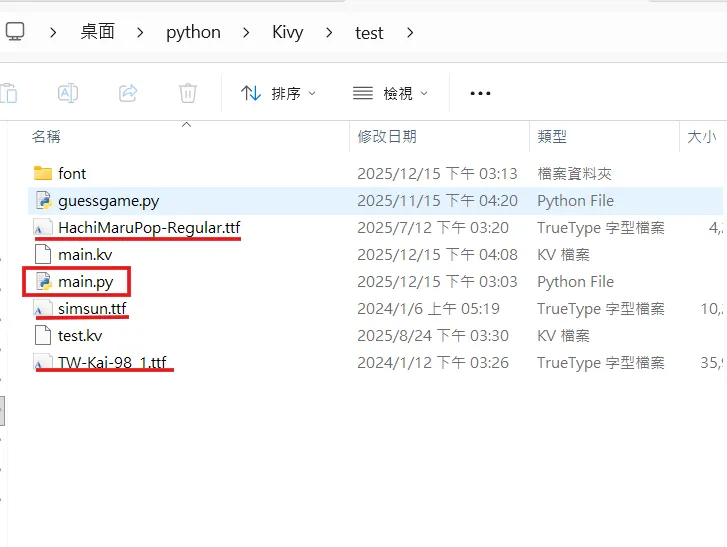Expand the chevron after the monitor icon
727x547 pixels.
coord(53,32)
